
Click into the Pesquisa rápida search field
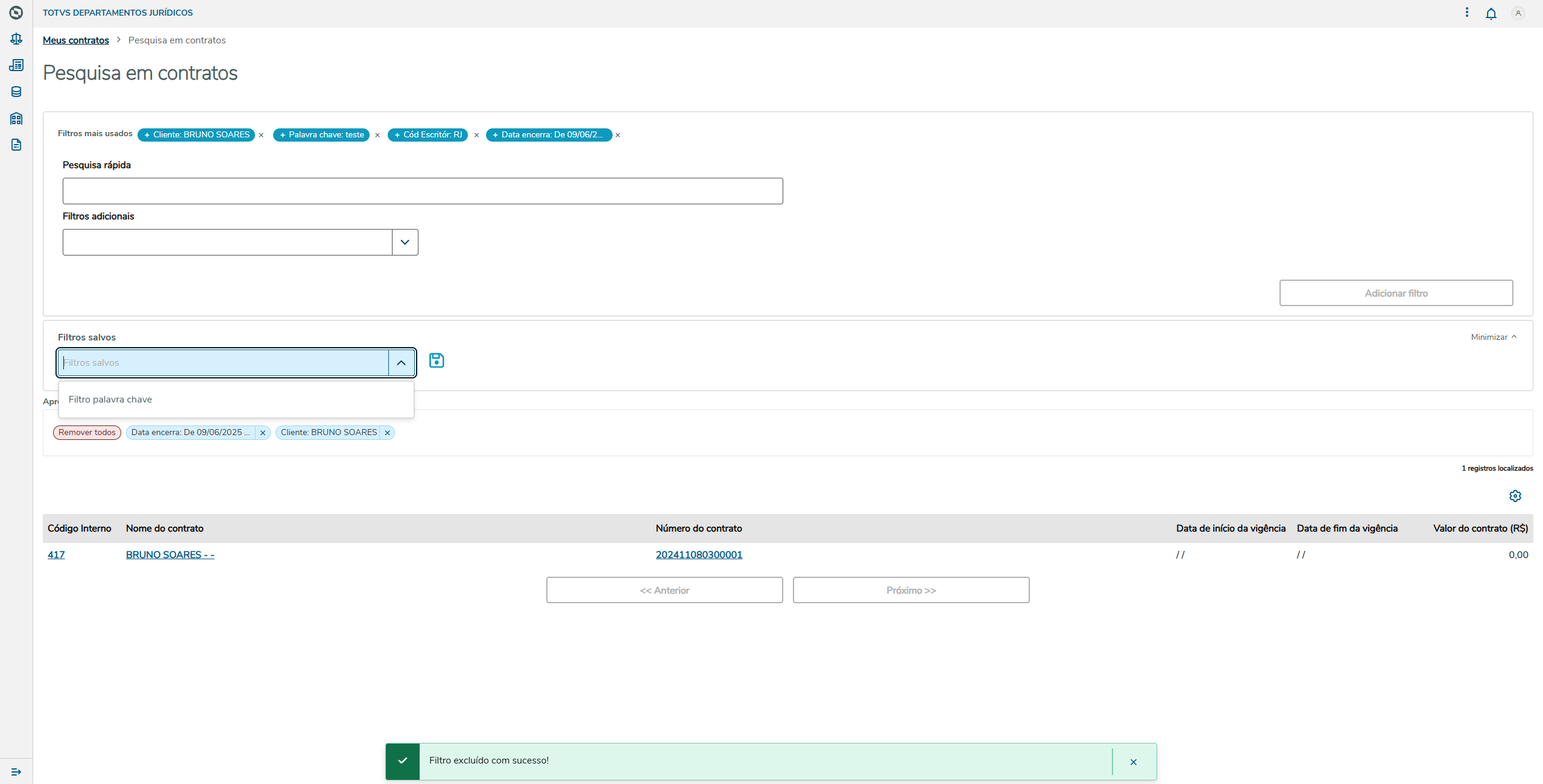422,191
